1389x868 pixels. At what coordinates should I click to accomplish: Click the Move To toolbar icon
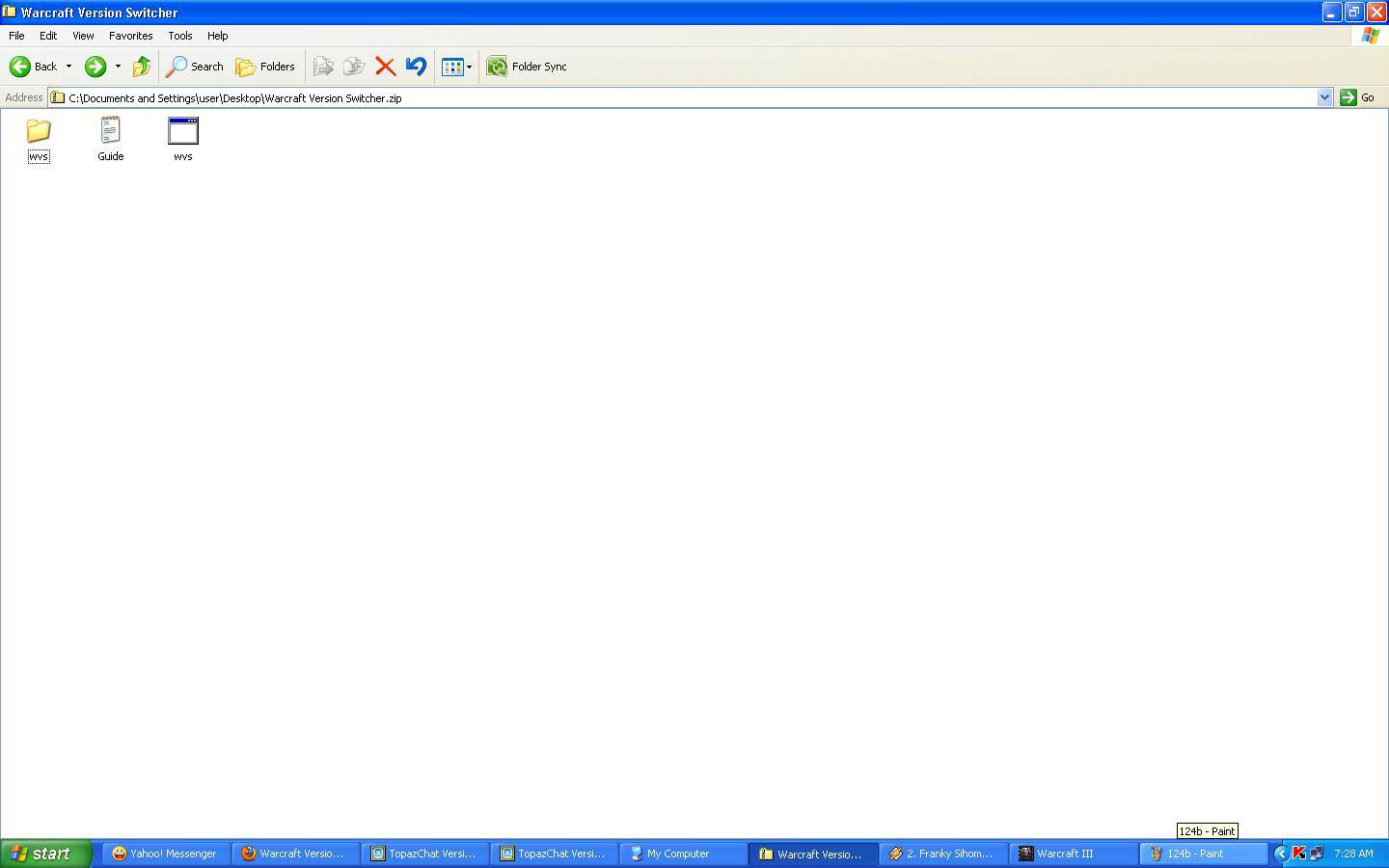point(323,67)
